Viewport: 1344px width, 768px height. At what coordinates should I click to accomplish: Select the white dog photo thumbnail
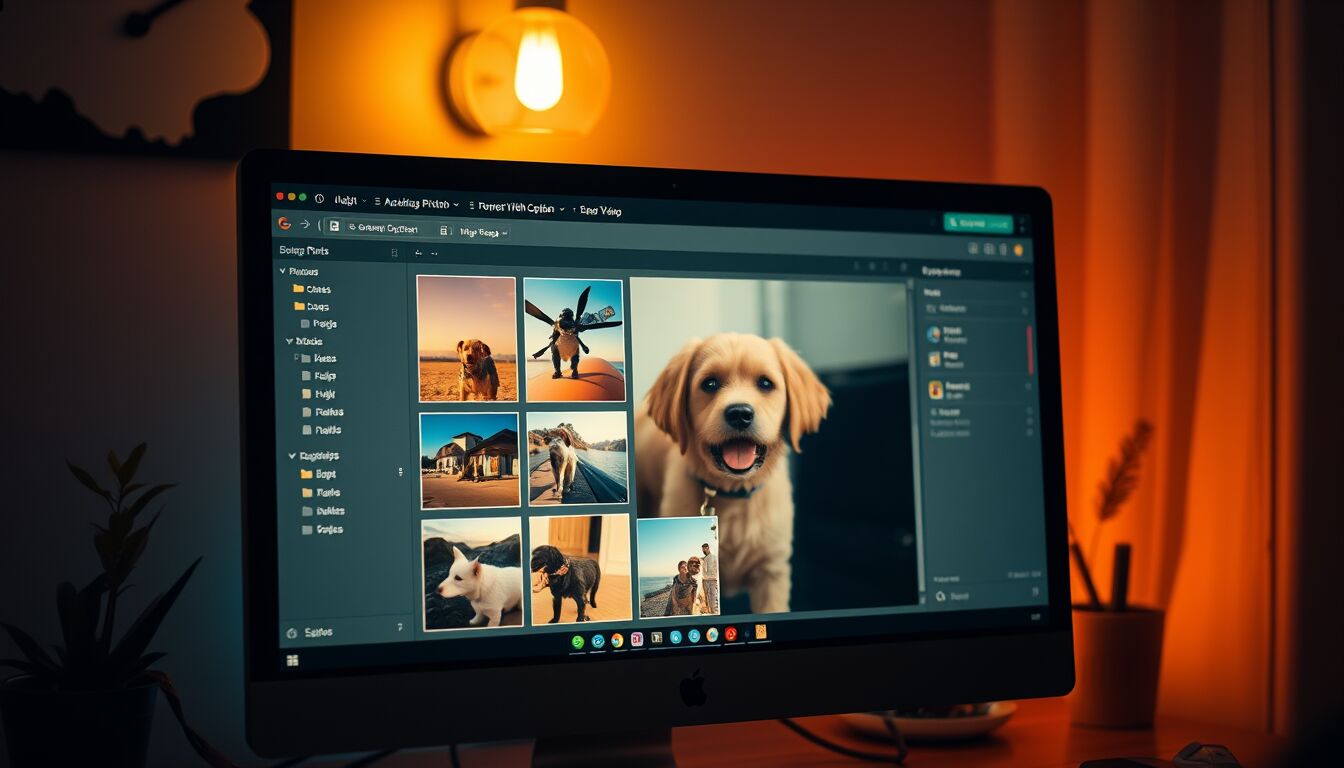click(x=472, y=574)
